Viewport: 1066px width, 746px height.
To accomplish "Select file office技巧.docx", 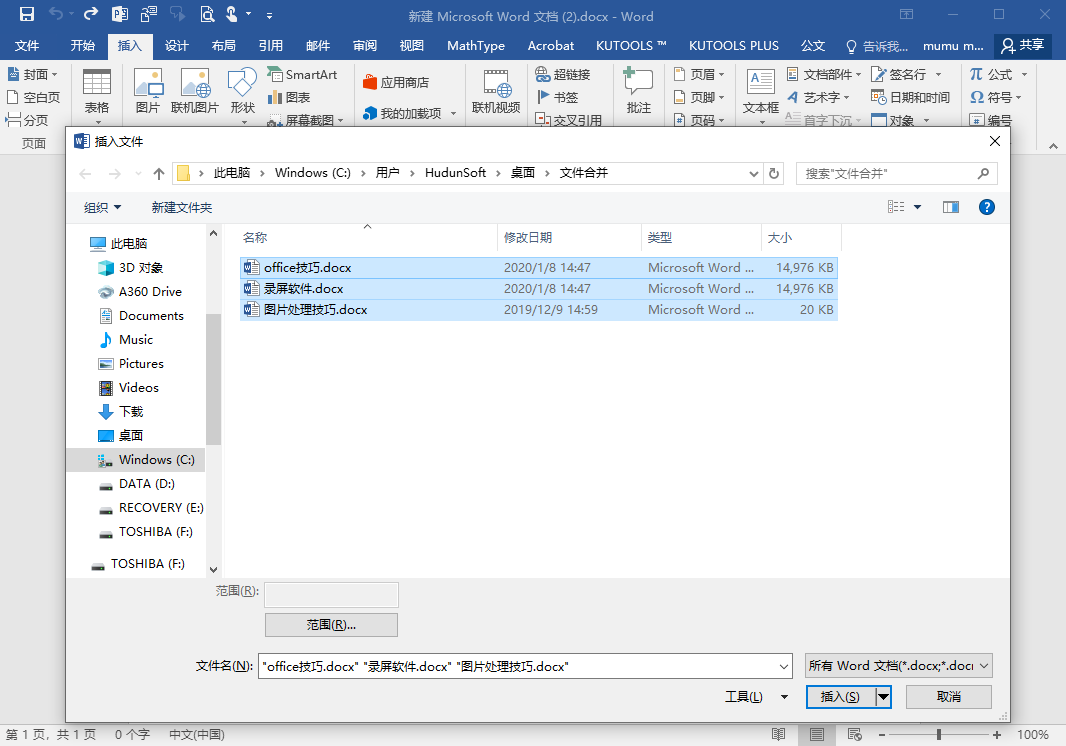I will pyautogui.click(x=538, y=268).
